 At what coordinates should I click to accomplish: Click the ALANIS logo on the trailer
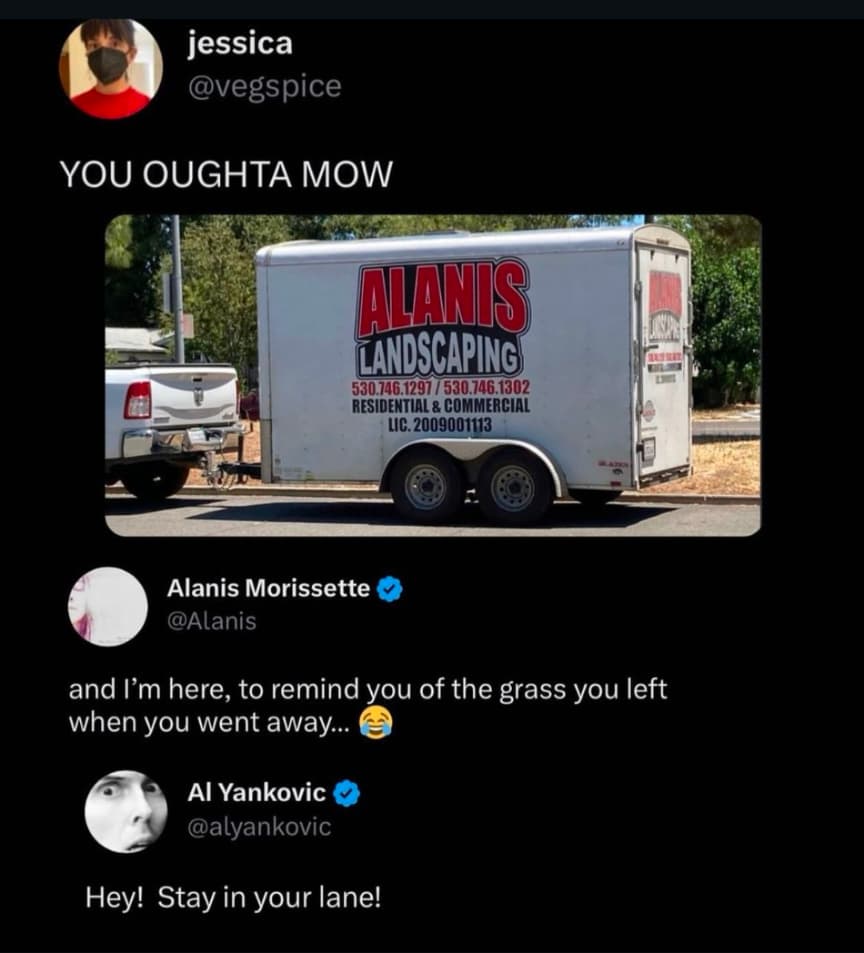point(442,299)
